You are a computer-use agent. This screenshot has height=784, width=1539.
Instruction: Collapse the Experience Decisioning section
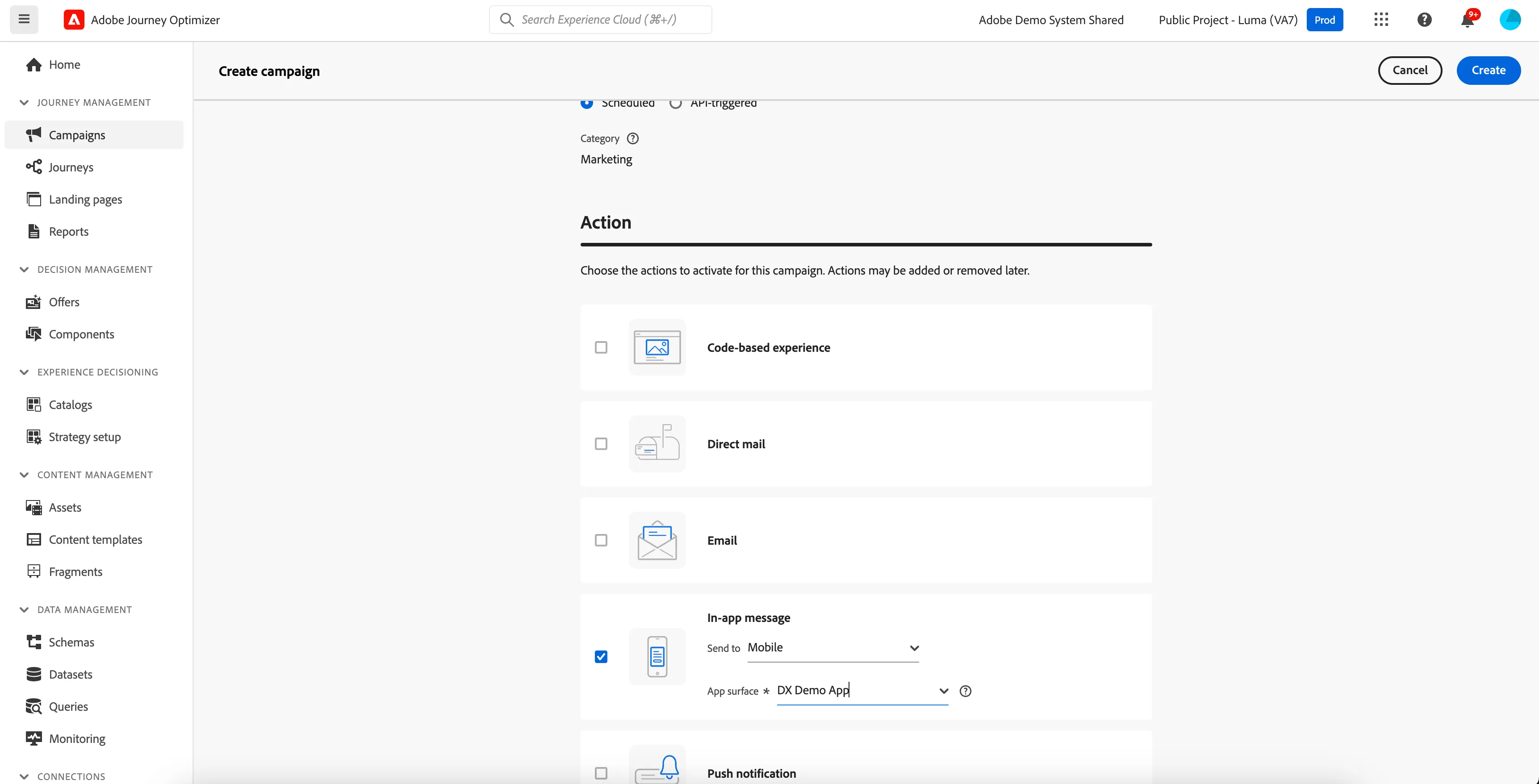click(x=24, y=372)
